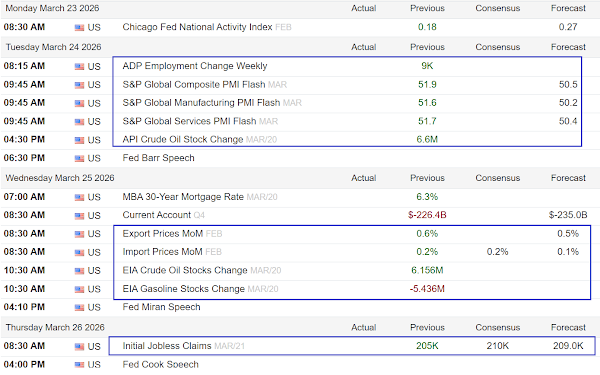Click the Tuesday March 24 2026 header

click(x=54, y=47)
